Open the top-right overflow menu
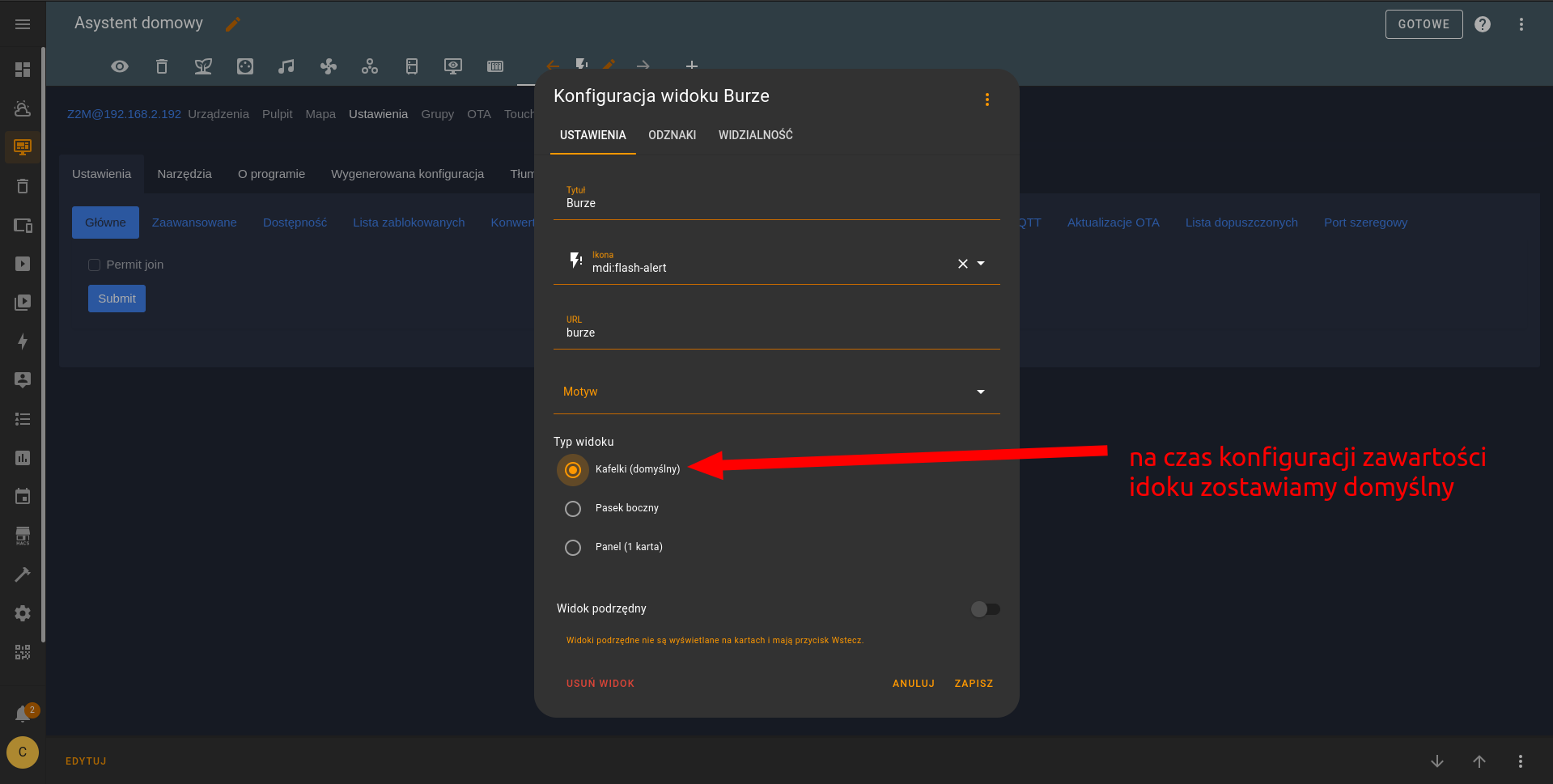 [x=1521, y=24]
